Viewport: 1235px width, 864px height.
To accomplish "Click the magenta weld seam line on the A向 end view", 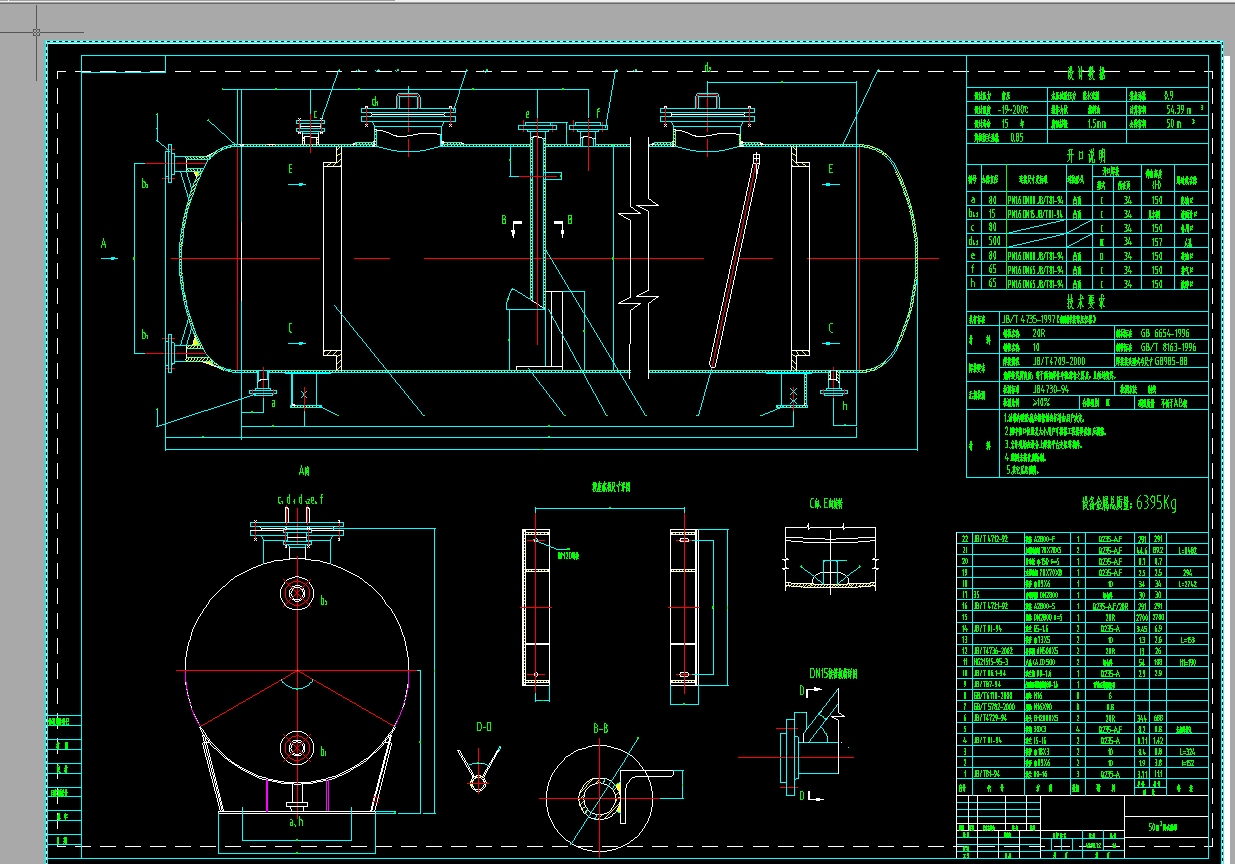I will click(x=267, y=796).
